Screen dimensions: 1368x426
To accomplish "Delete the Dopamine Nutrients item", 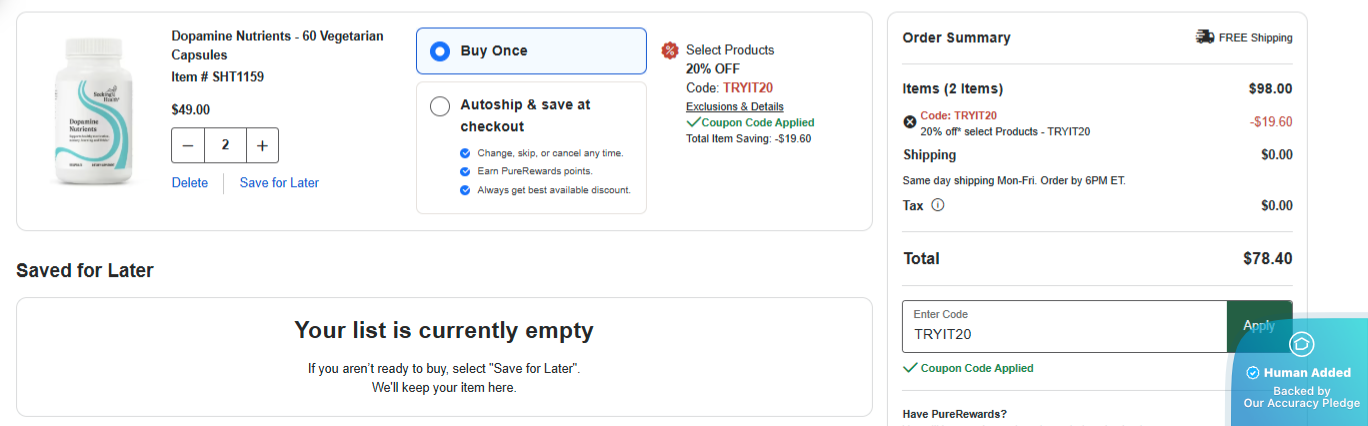I will (190, 183).
